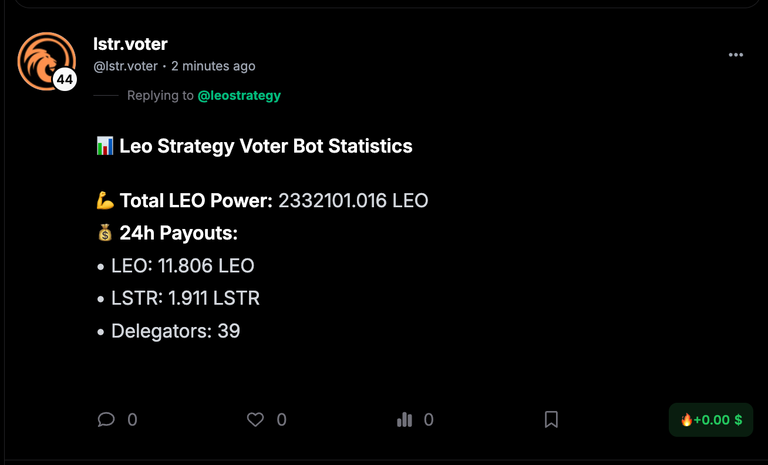Viewport: 768px width, 465px height.
Task: Click the like count zero
Action: [282, 420]
